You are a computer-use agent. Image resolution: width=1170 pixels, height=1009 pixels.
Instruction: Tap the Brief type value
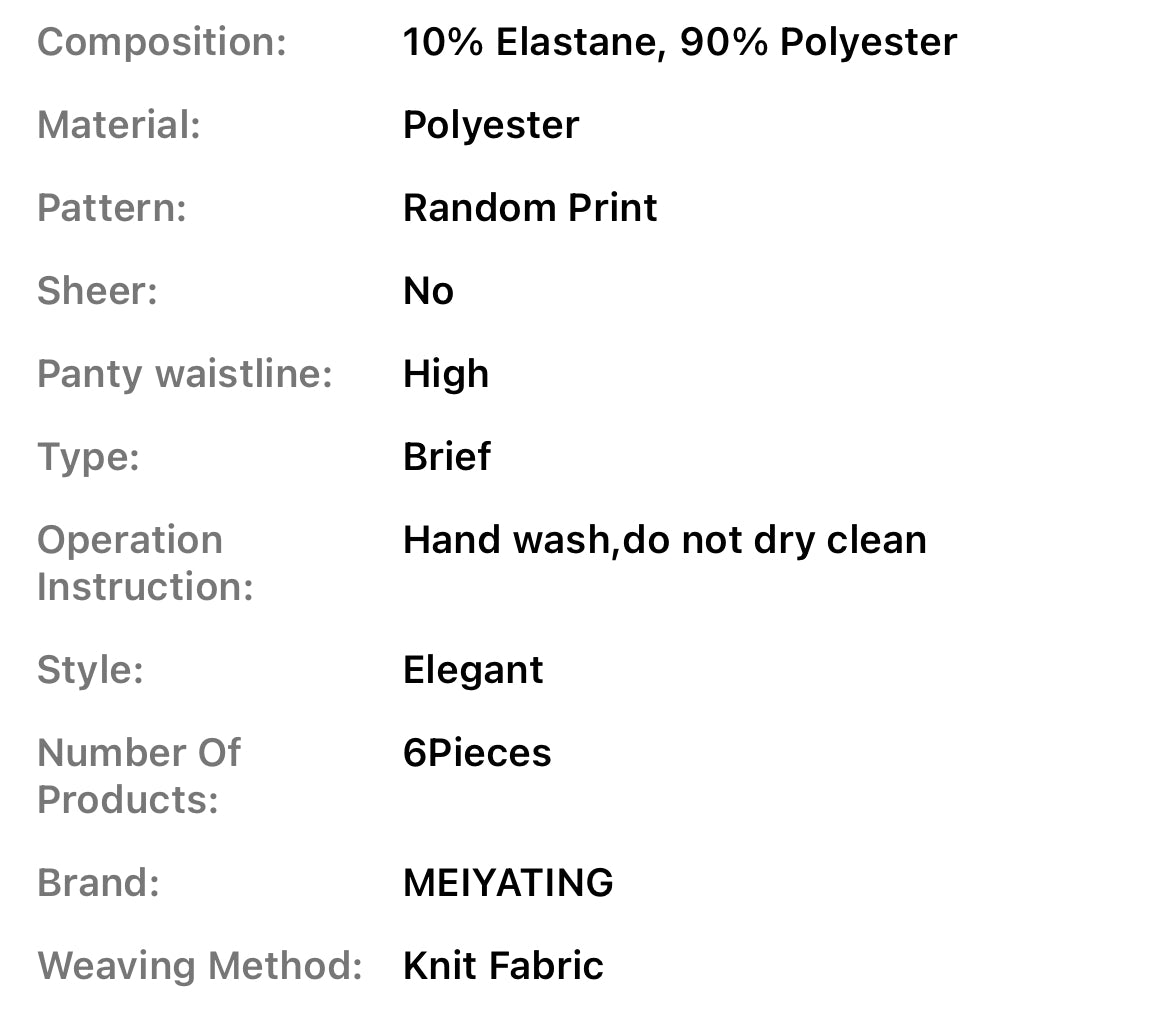click(447, 457)
